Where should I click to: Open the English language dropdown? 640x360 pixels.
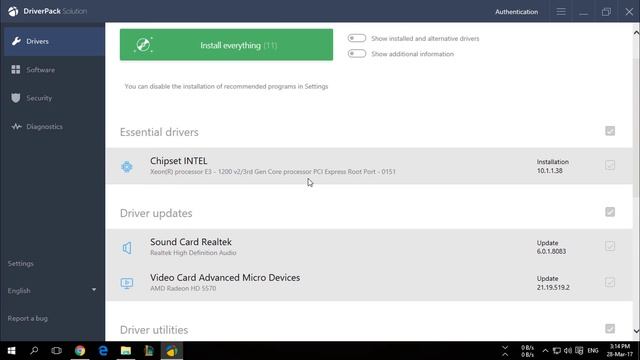tap(52, 291)
